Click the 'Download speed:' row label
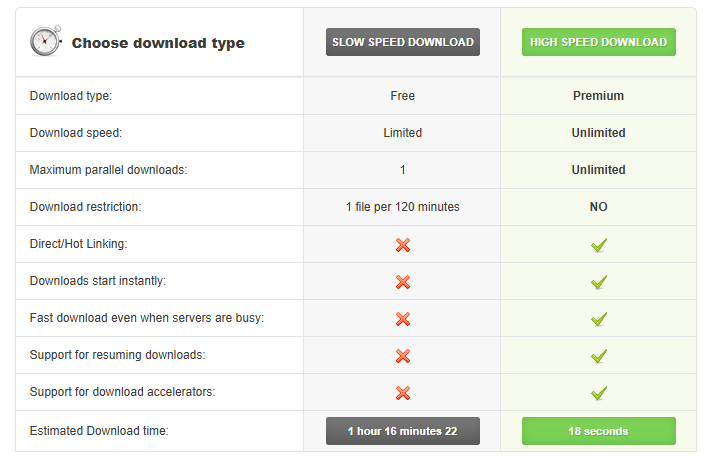Image resolution: width=708 pixels, height=460 pixels. pyautogui.click(x=76, y=133)
